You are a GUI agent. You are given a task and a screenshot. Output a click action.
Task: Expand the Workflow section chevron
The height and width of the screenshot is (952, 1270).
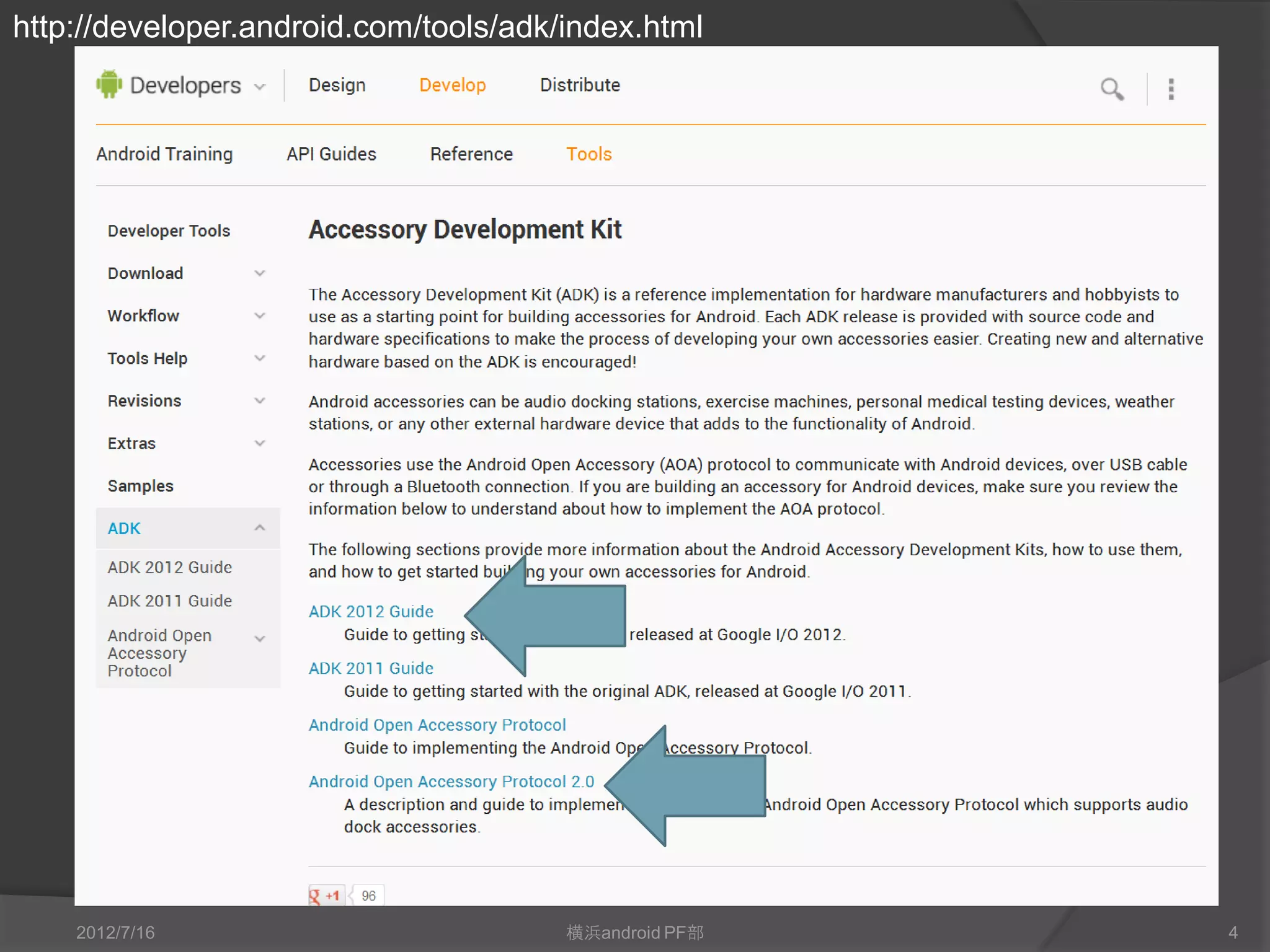click(x=260, y=315)
